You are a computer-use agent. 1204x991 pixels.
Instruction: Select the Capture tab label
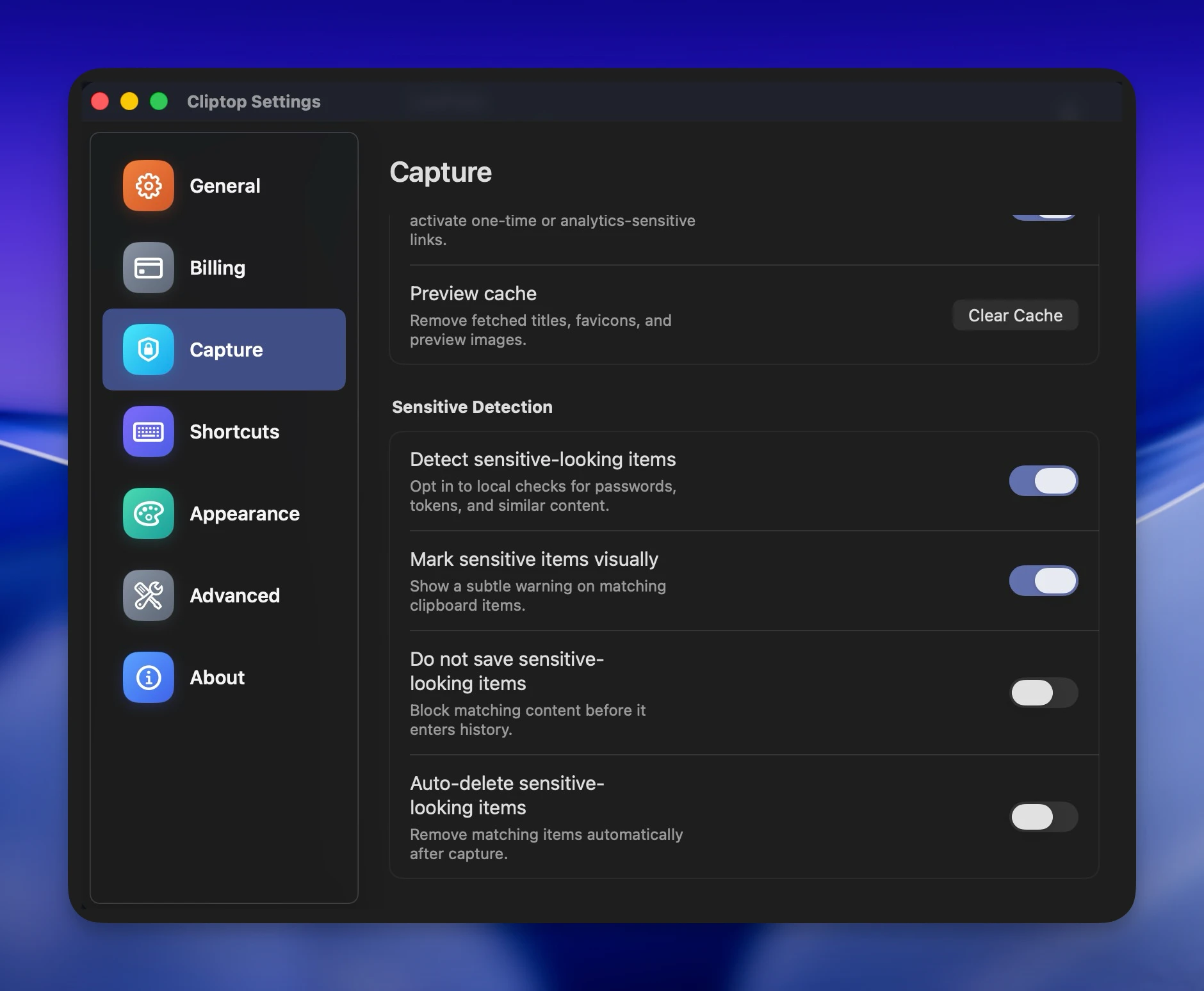[226, 350]
